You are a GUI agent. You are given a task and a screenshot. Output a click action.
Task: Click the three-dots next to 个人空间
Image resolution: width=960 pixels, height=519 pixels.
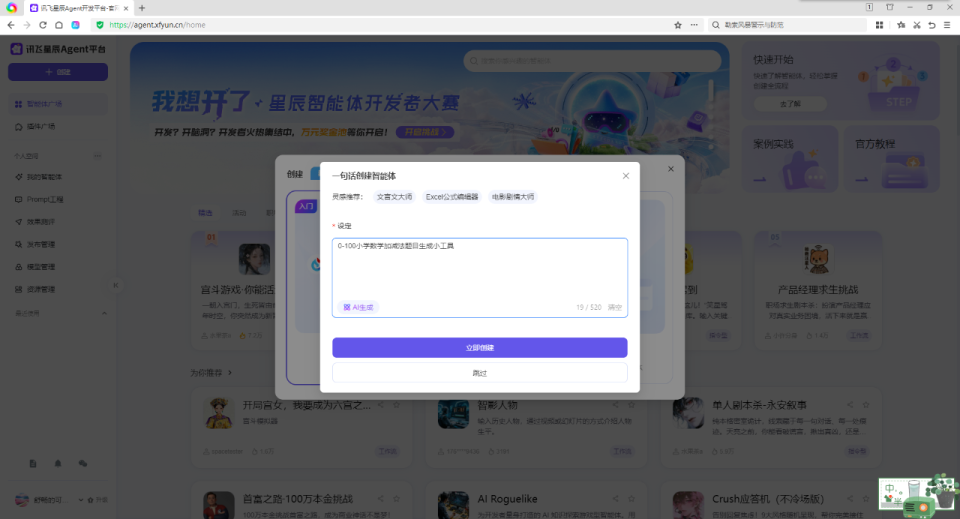97,156
